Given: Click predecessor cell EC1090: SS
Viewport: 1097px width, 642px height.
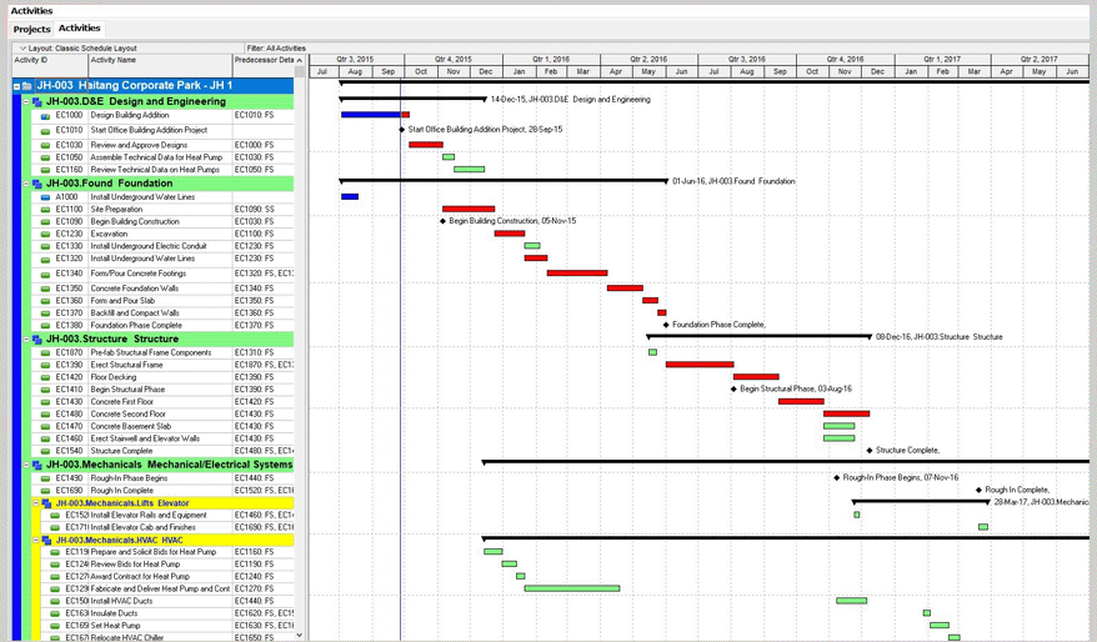Looking at the screenshot, I should (254, 209).
